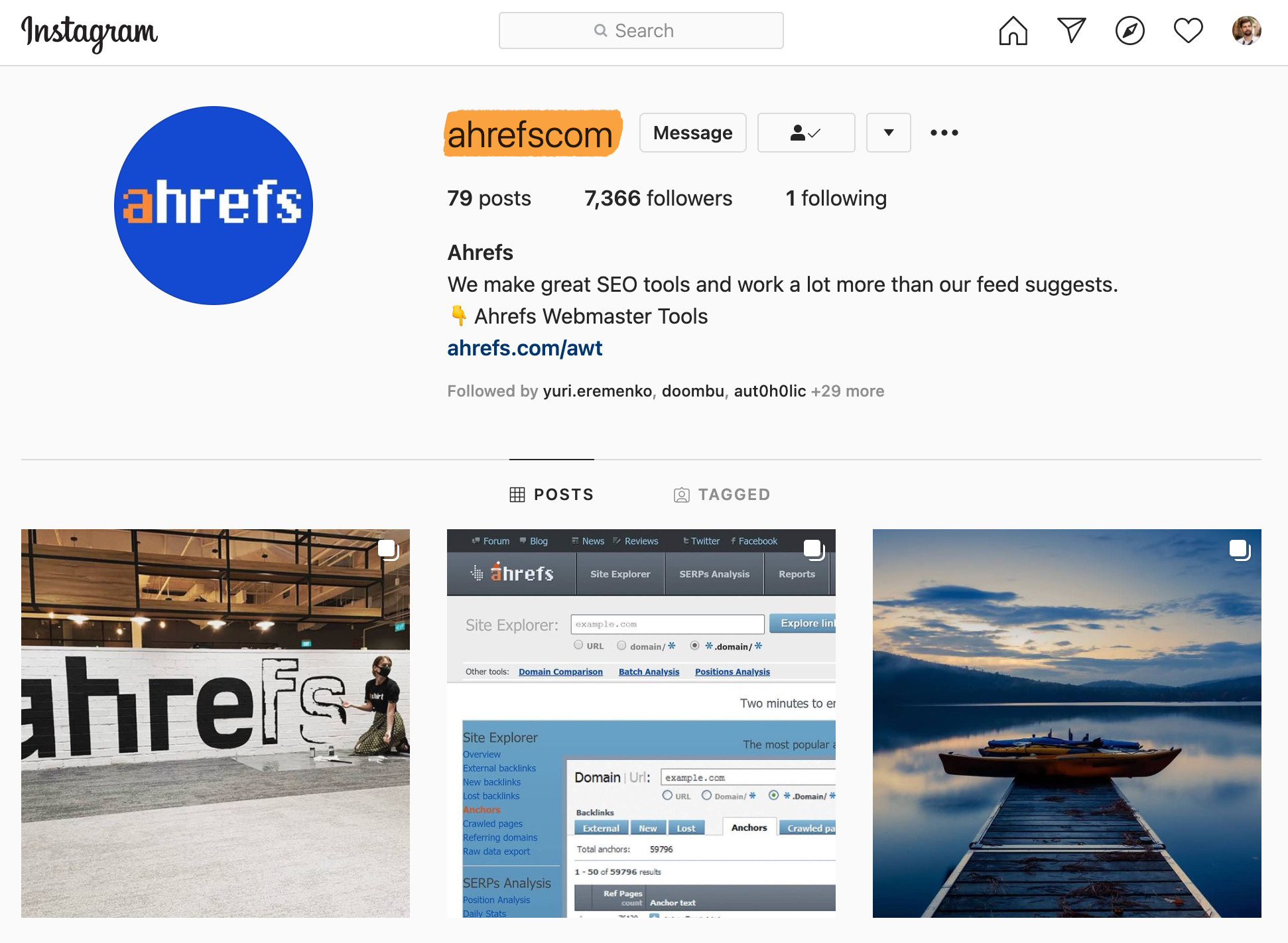
Task: Open the +29 more mutual followers link
Action: coord(847,391)
